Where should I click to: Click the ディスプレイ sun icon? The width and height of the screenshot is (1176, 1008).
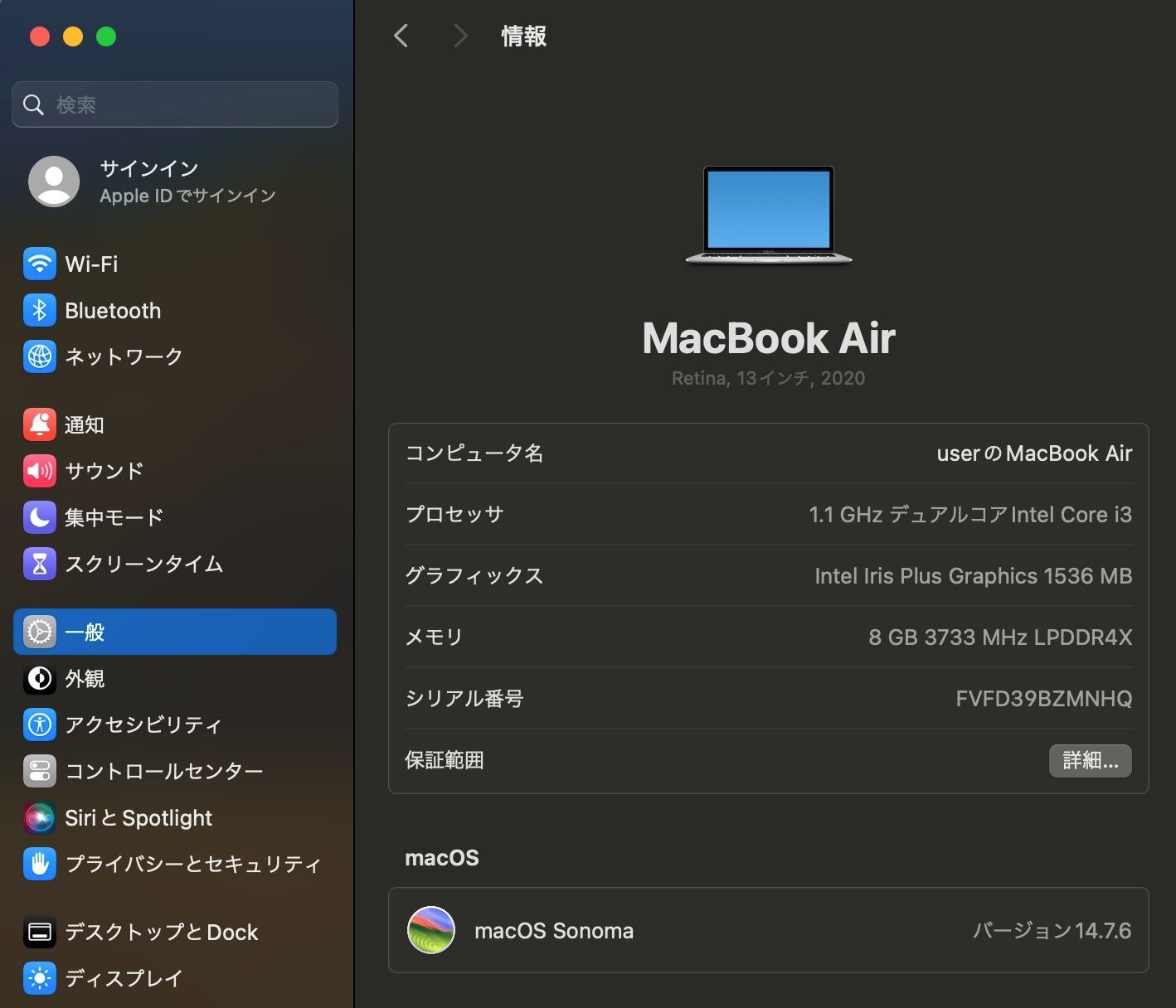39,978
